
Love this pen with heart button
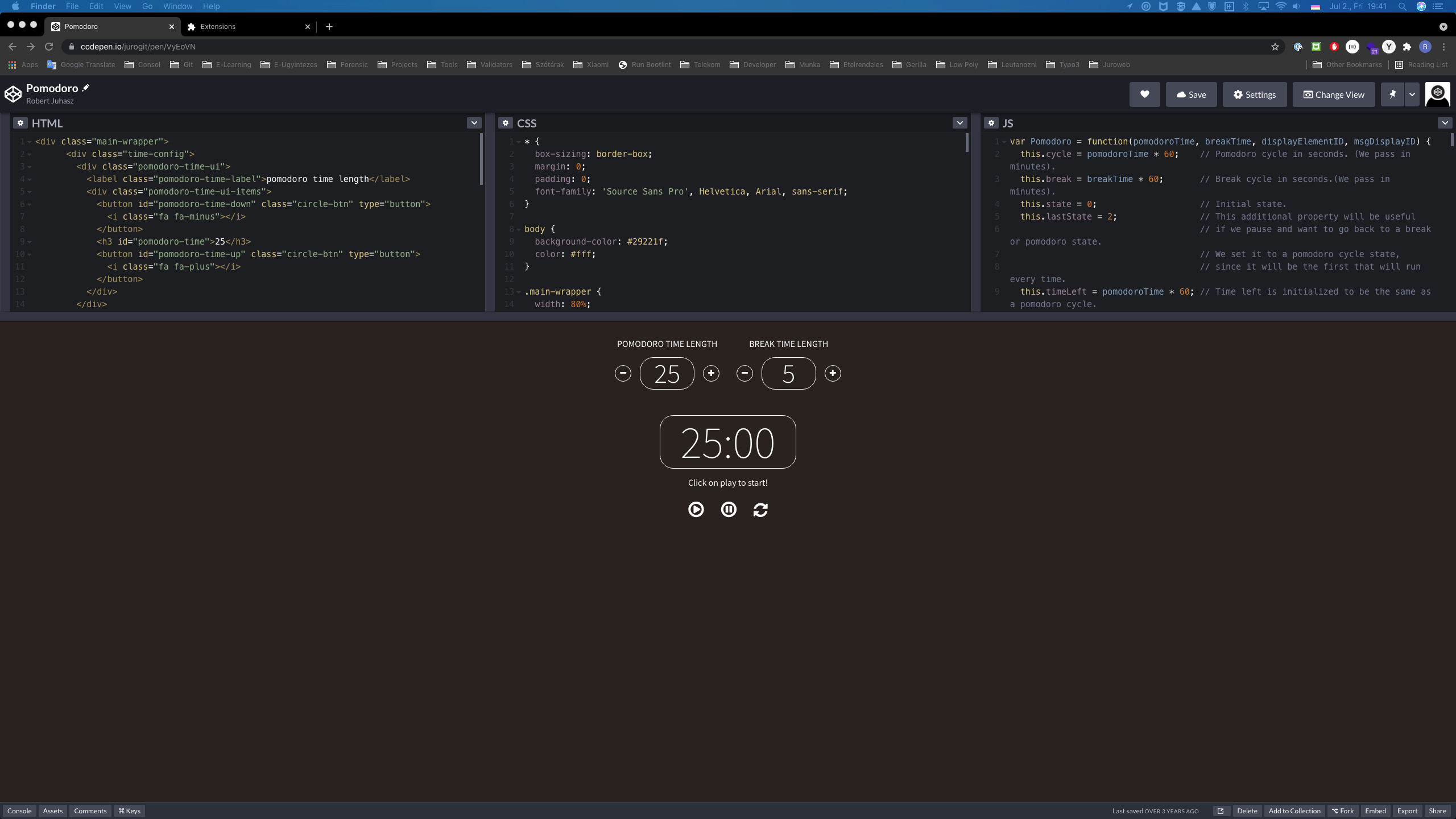pyautogui.click(x=1145, y=94)
